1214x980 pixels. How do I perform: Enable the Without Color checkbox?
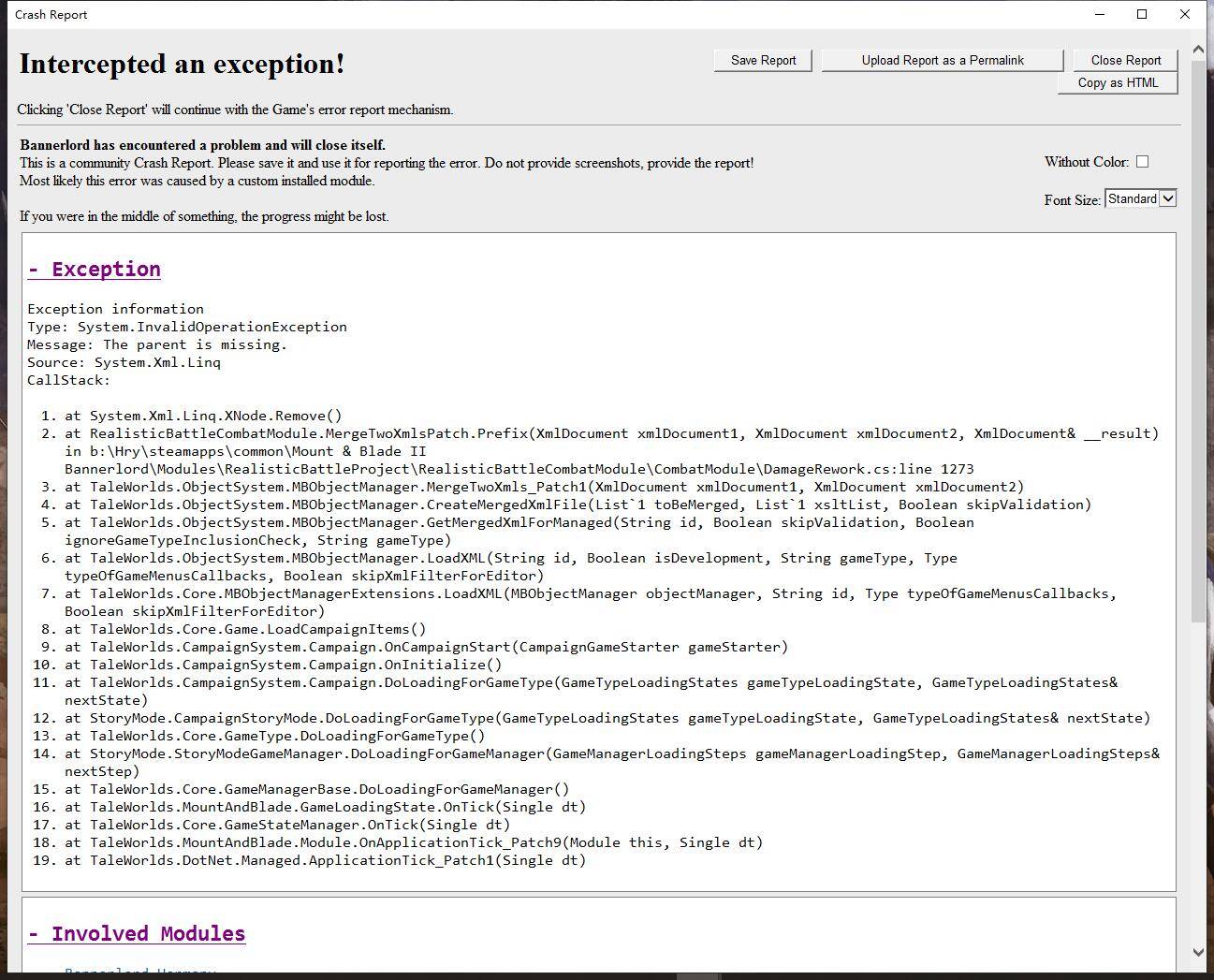tap(1142, 162)
